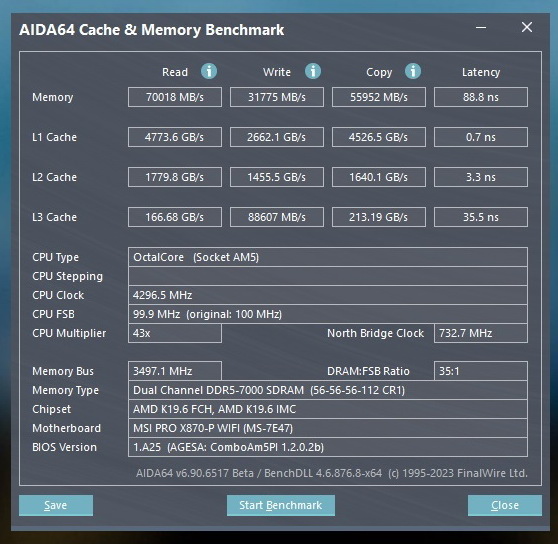Click the AIDA64 version footer text
558x544 pixels.
click(x=332, y=473)
